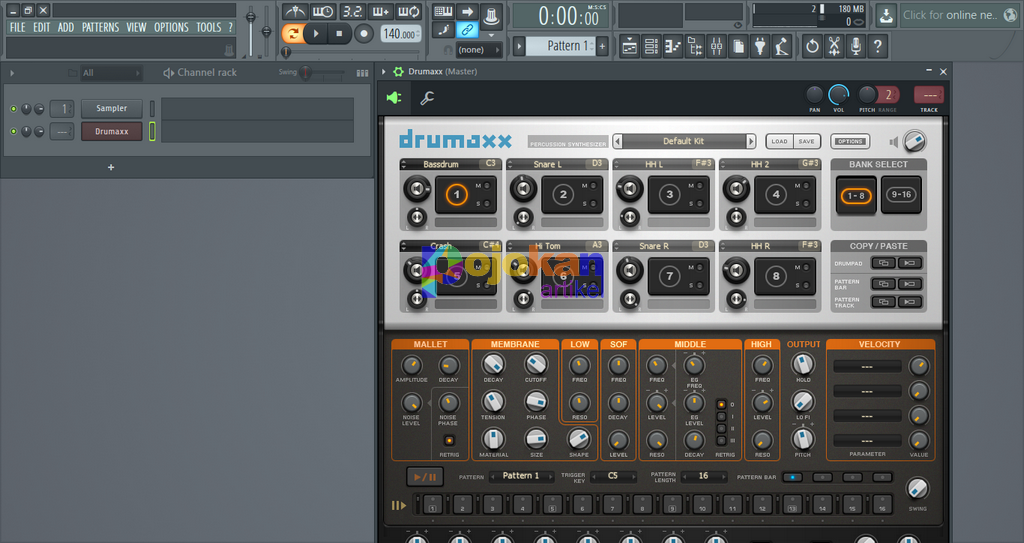Click the Drumaxx LOAD button

(779, 141)
